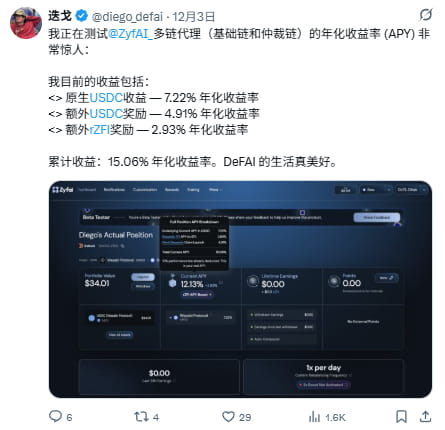Open the Zyfai dashboard screenshot image
445x430 pixels.
tap(240, 289)
